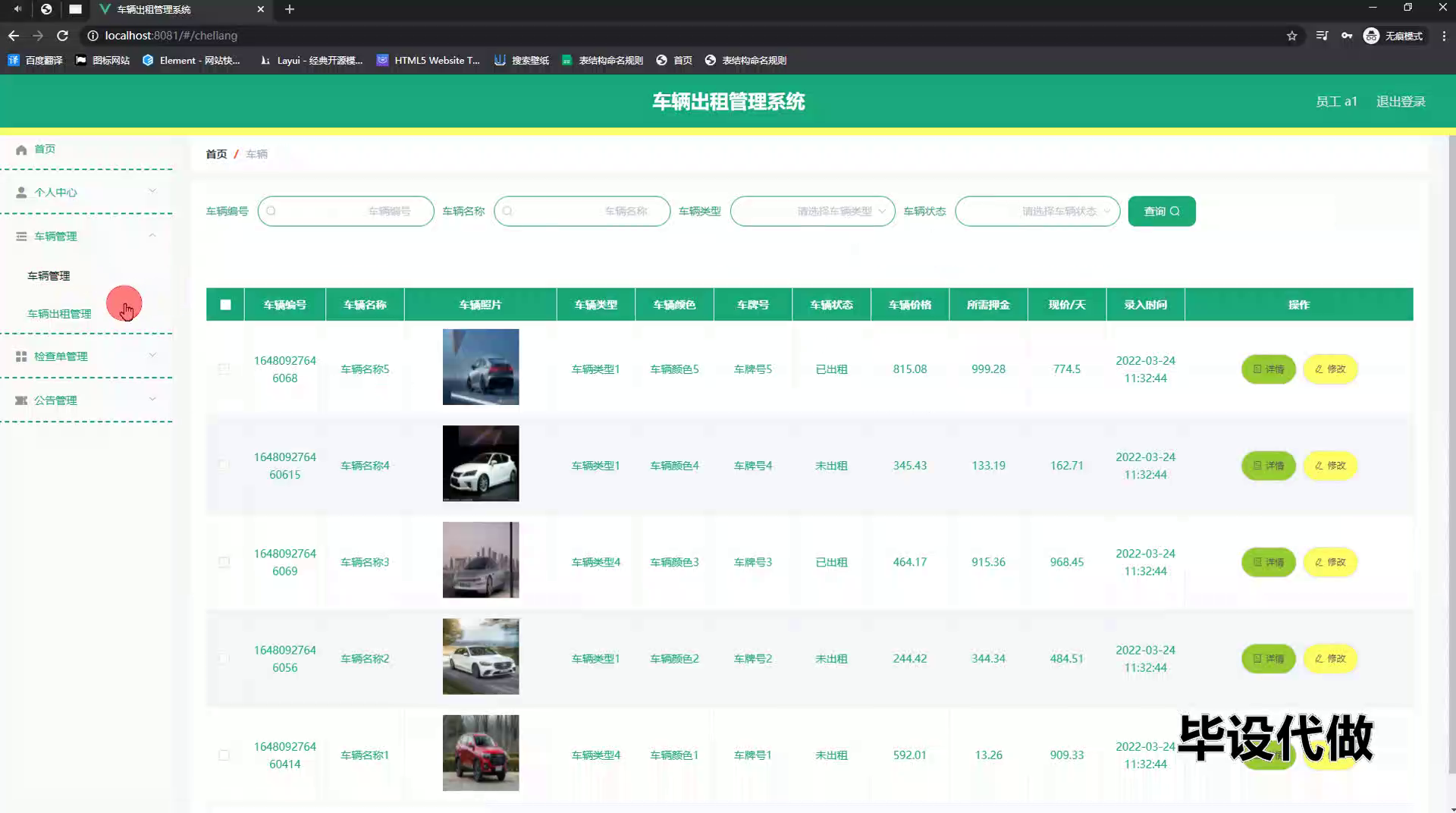Open the saved passwords key icon

[x=1347, y=36]
